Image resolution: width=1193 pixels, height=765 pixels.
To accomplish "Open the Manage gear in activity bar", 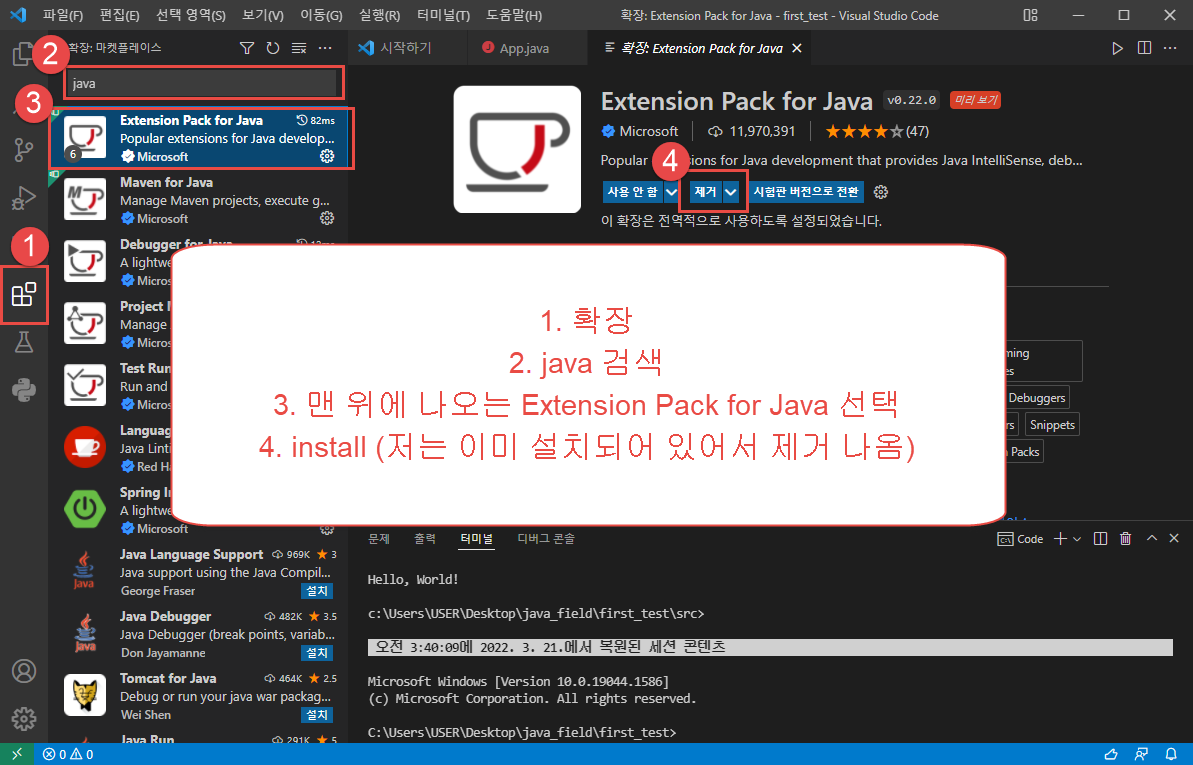I will point(24,719).
